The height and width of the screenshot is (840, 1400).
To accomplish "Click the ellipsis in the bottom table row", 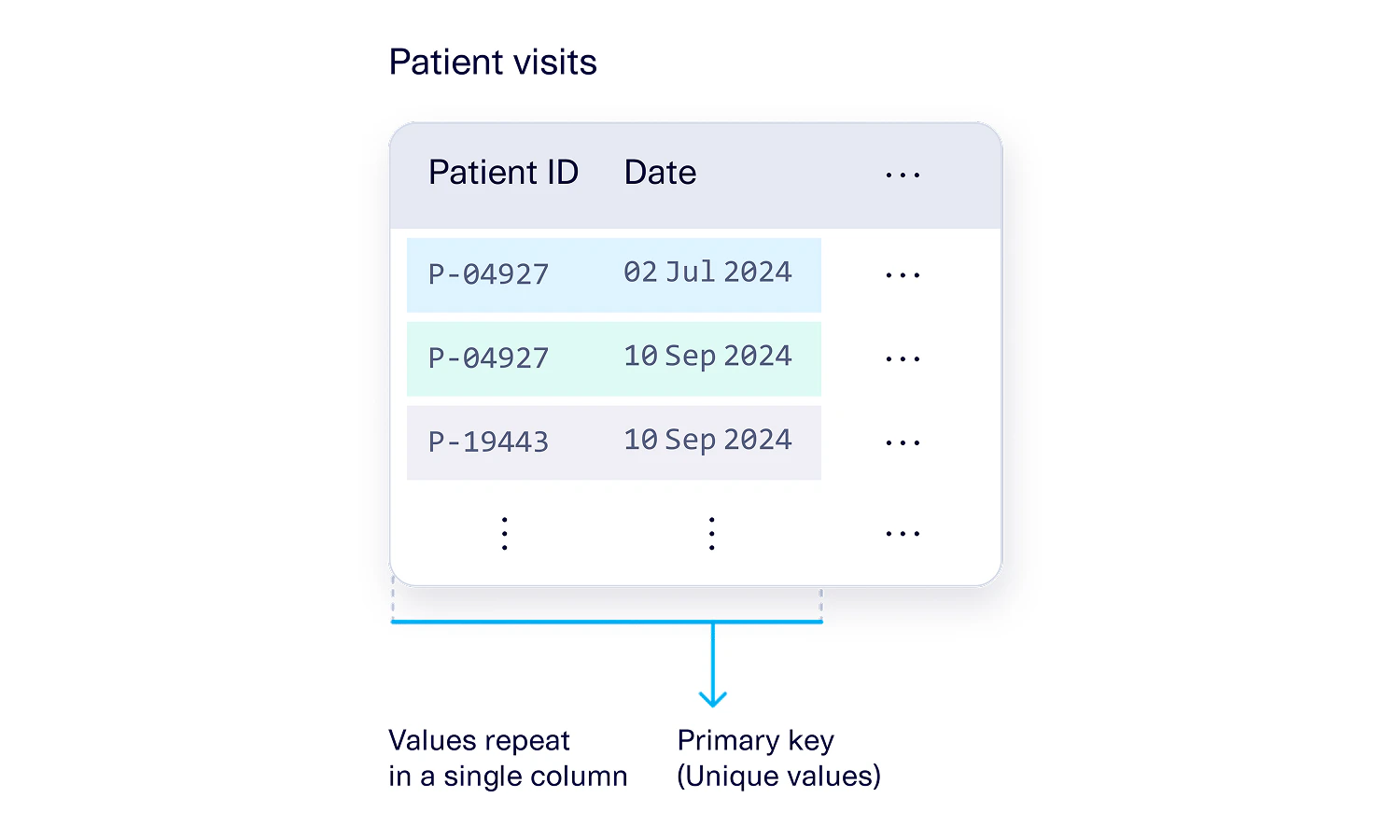I will point(903,534).
